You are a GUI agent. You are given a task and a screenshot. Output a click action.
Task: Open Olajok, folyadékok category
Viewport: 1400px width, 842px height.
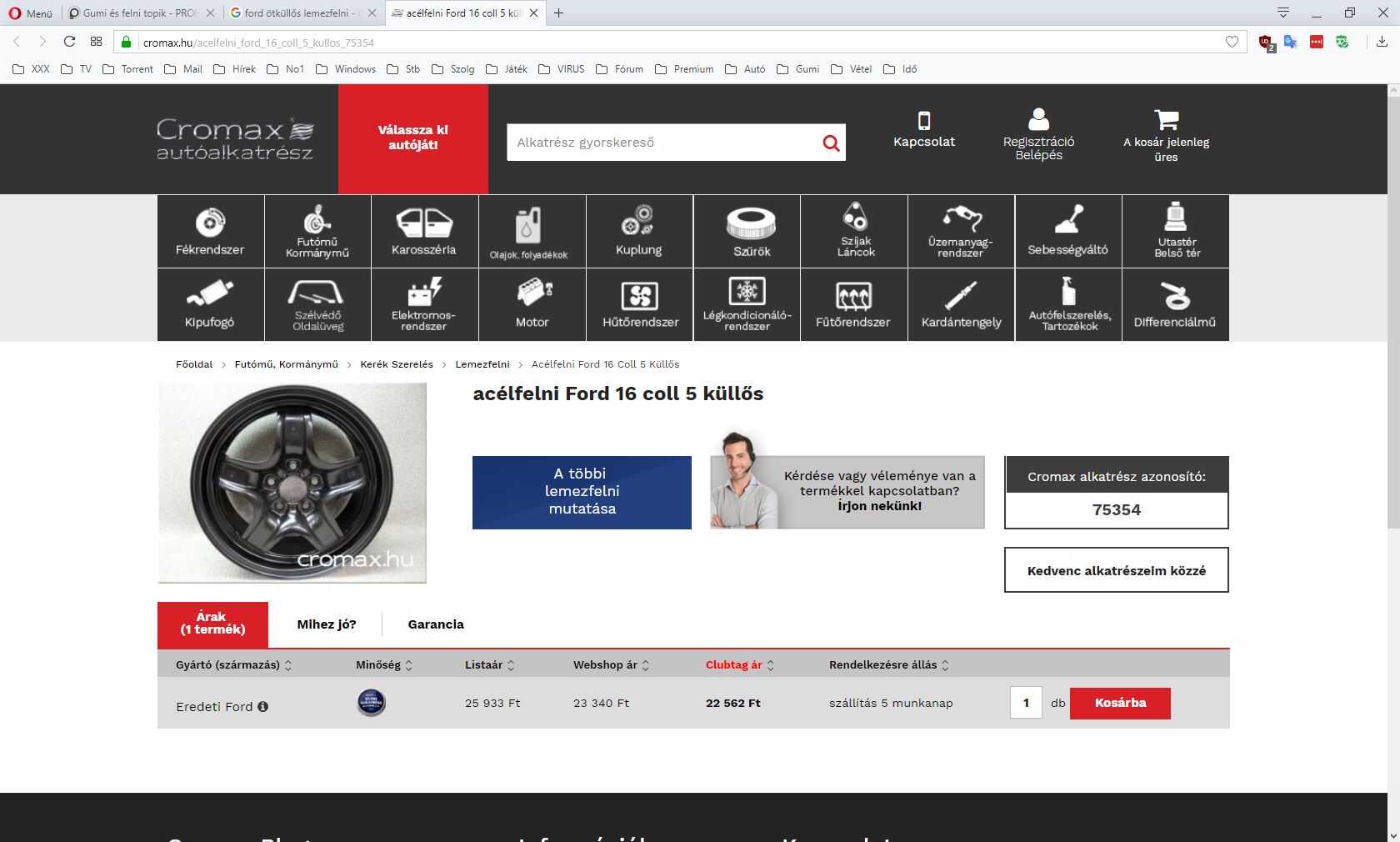(532, 232)
